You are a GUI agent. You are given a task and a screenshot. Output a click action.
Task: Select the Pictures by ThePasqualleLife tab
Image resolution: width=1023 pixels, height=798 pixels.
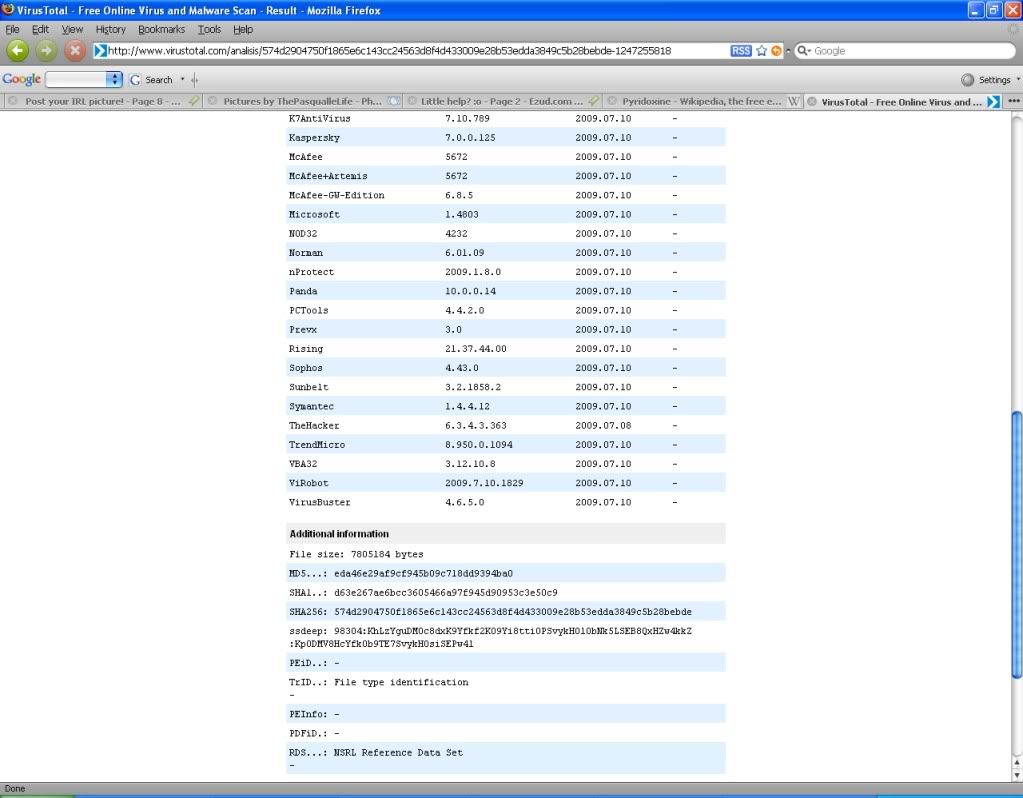coord(300,101)
